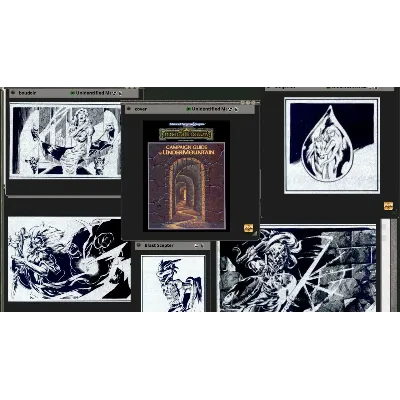Click the arrow icon in blast scepter title bar
Viewport: 400px width, 400px height.
202,246
